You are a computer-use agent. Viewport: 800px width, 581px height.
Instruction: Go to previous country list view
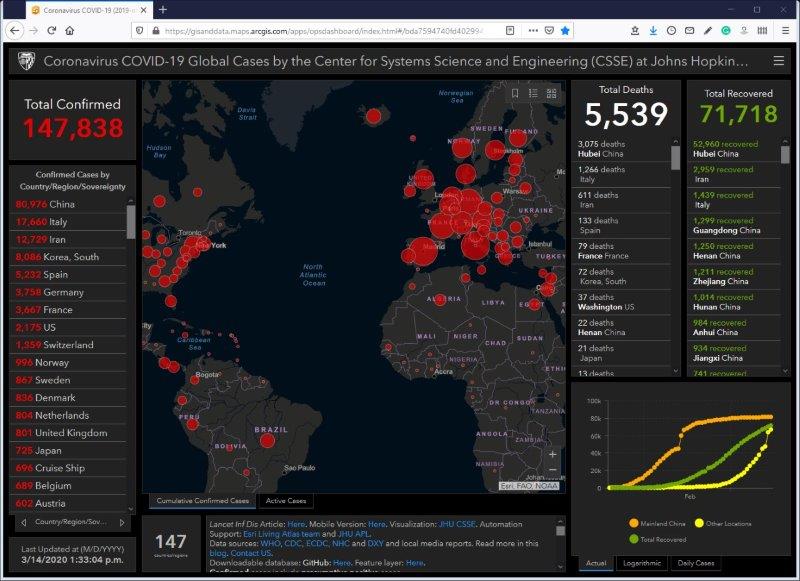click(x=23, y=522)
